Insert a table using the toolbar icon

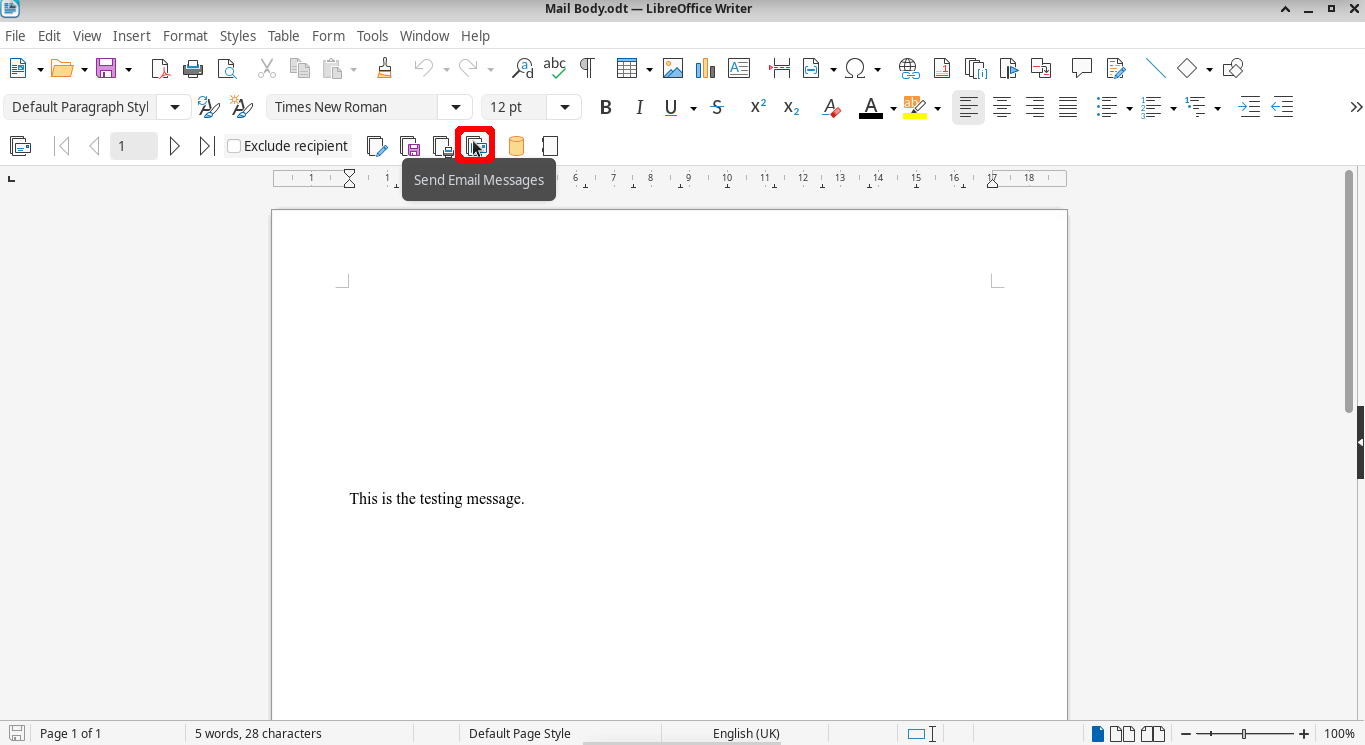click(627, 68)
